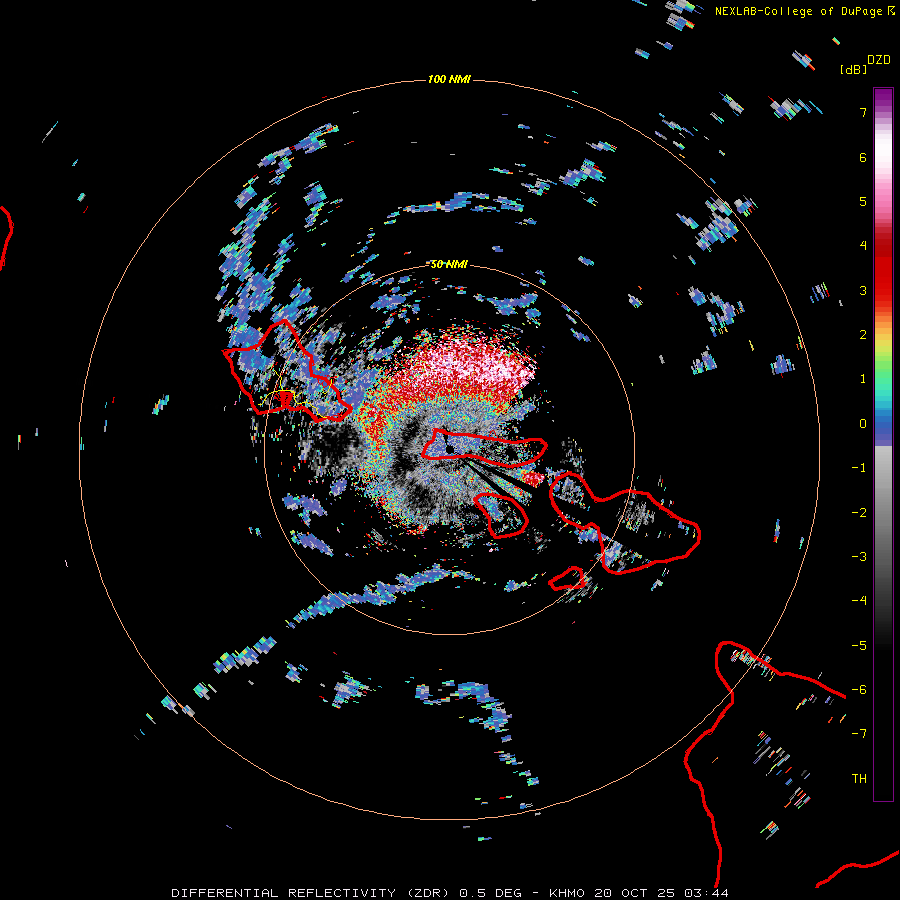Image resolution: width=900 pixels, height=900 pixels.
Task: Click the 6 dB tick on color scale
Action: [863, 157]
